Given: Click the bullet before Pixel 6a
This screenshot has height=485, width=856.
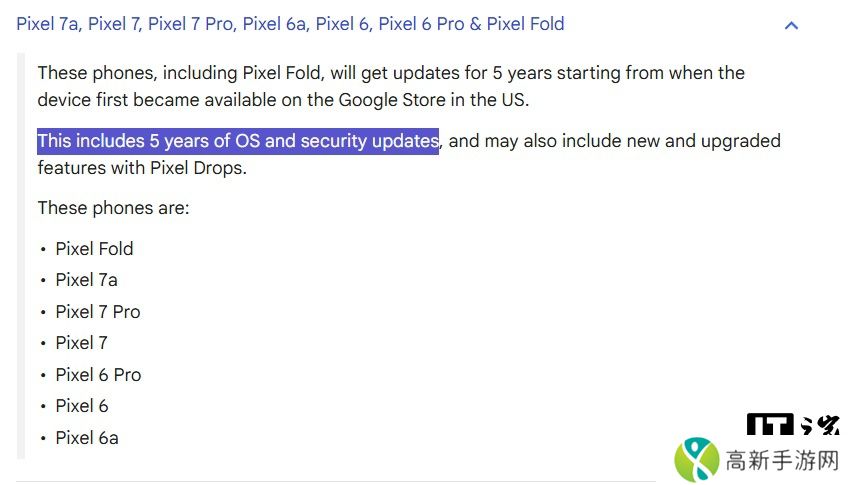Looking at the screenshot, I should (43, 439).
